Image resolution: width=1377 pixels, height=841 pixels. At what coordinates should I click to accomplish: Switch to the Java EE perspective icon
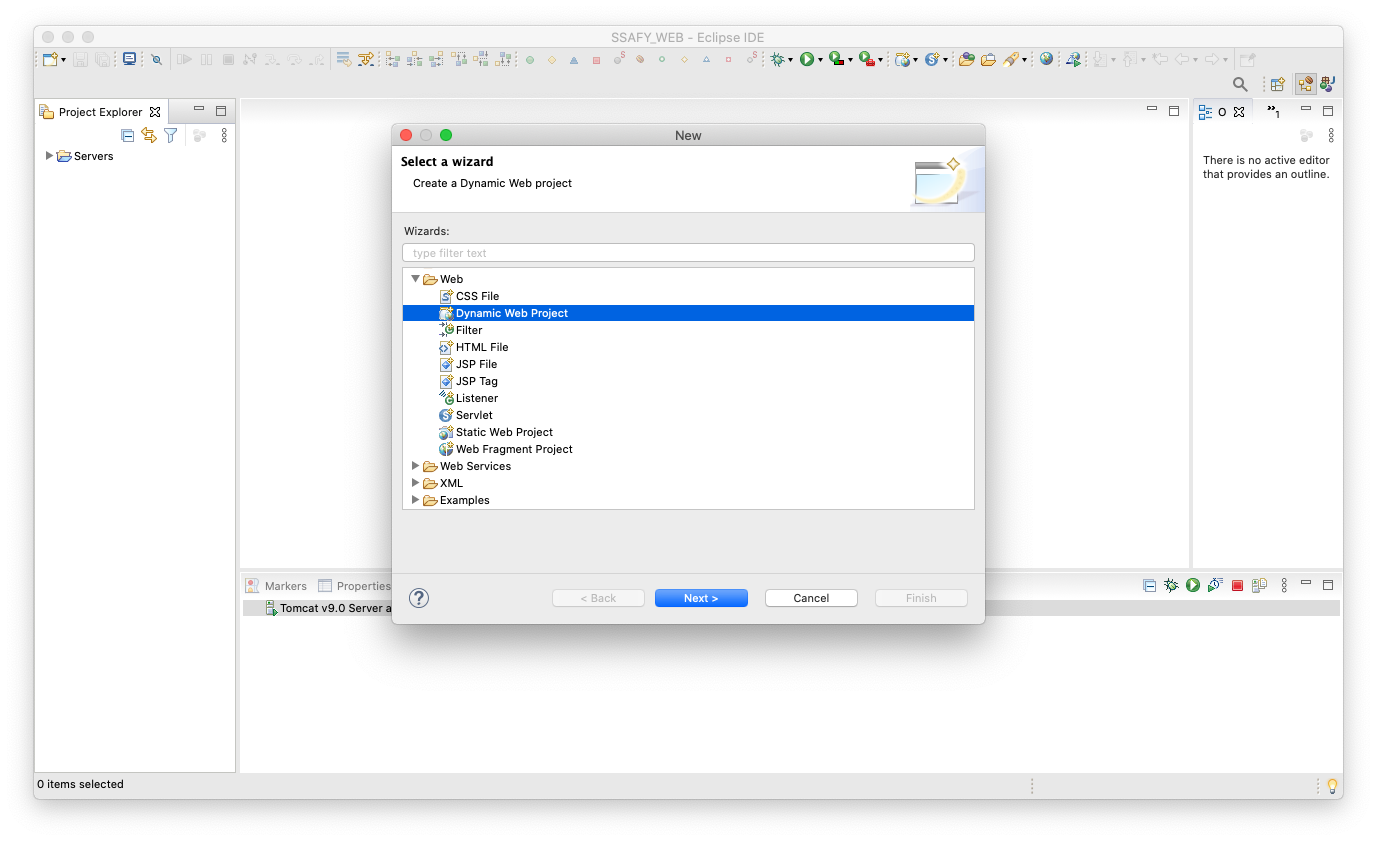tap(1305, 85)
